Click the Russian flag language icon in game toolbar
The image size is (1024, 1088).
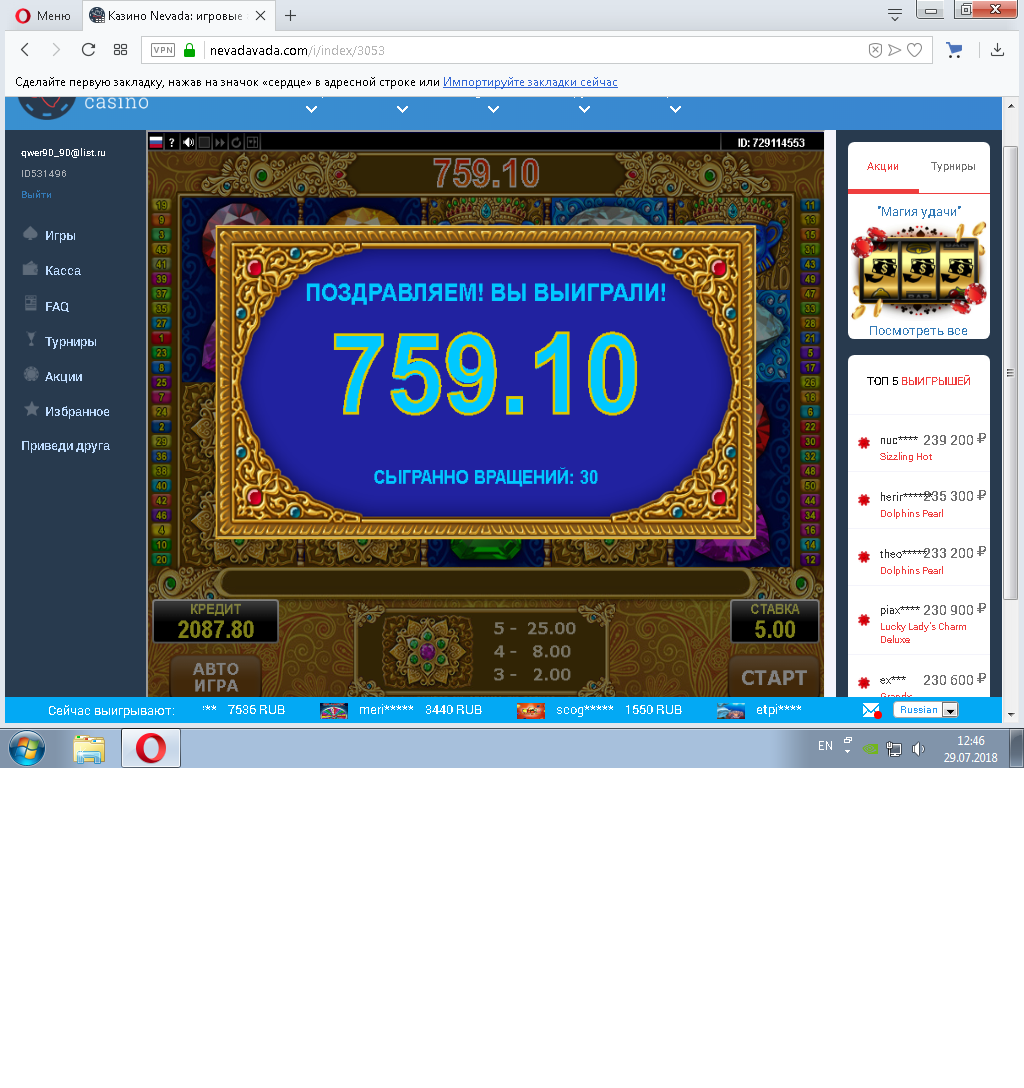point(156,142)
